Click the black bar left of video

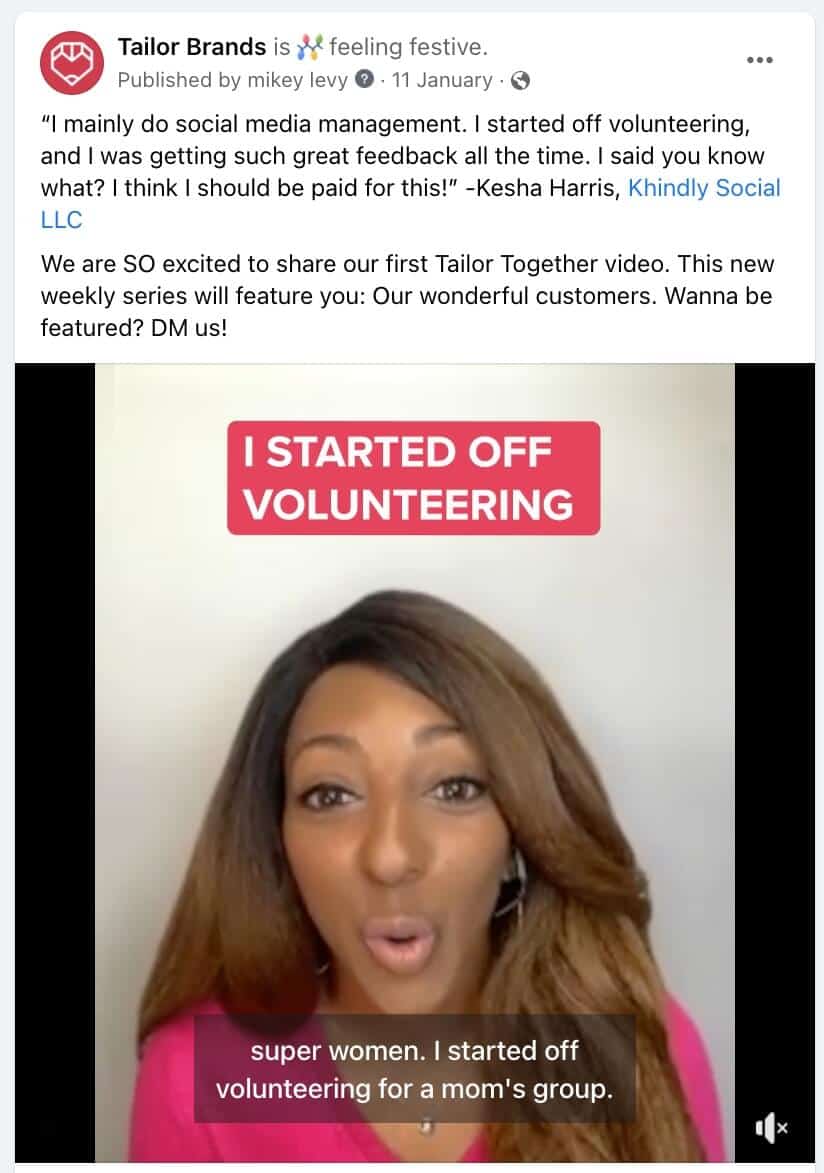tap(55, 762)
